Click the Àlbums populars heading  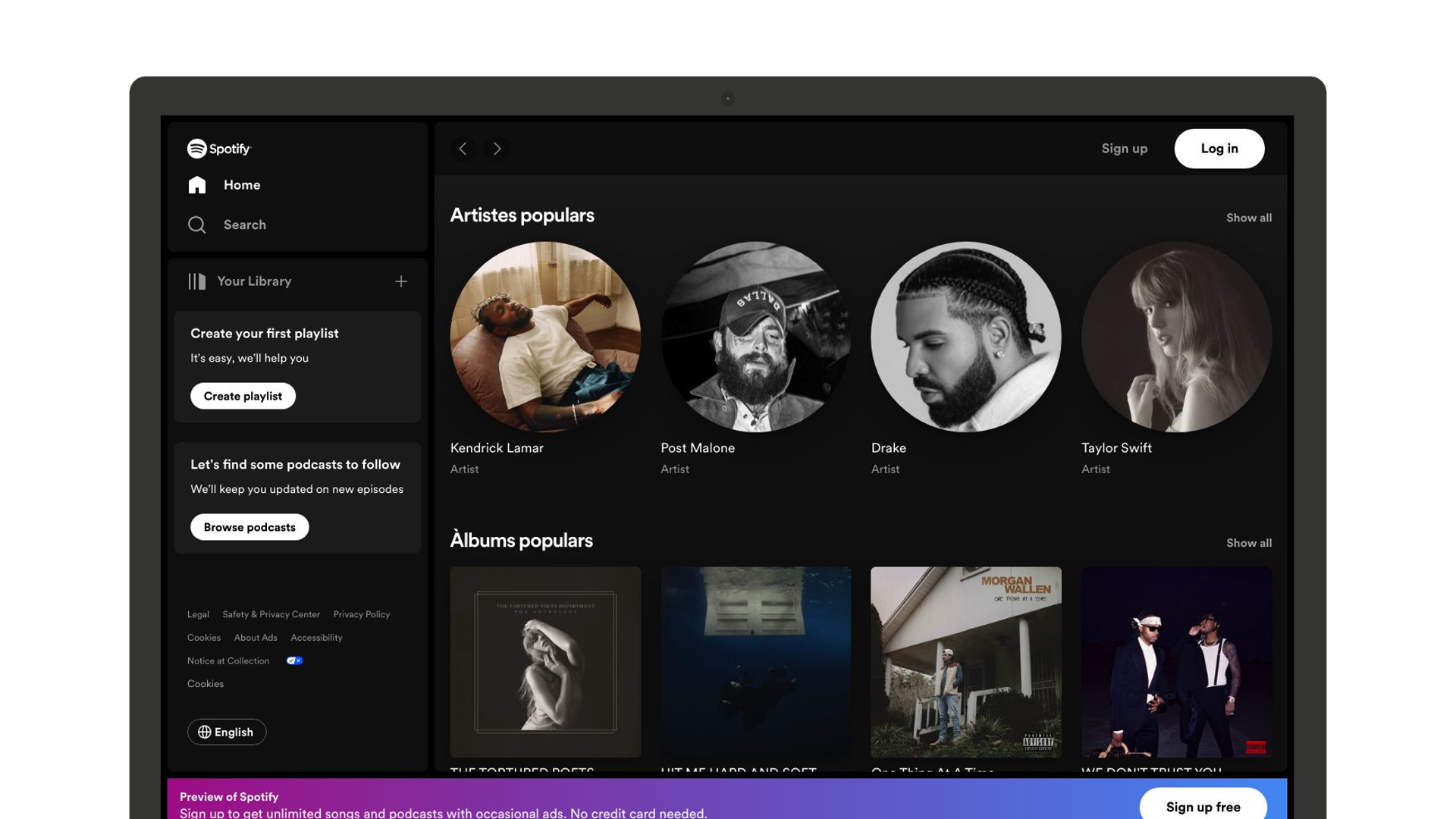click(x=521, y=541)
